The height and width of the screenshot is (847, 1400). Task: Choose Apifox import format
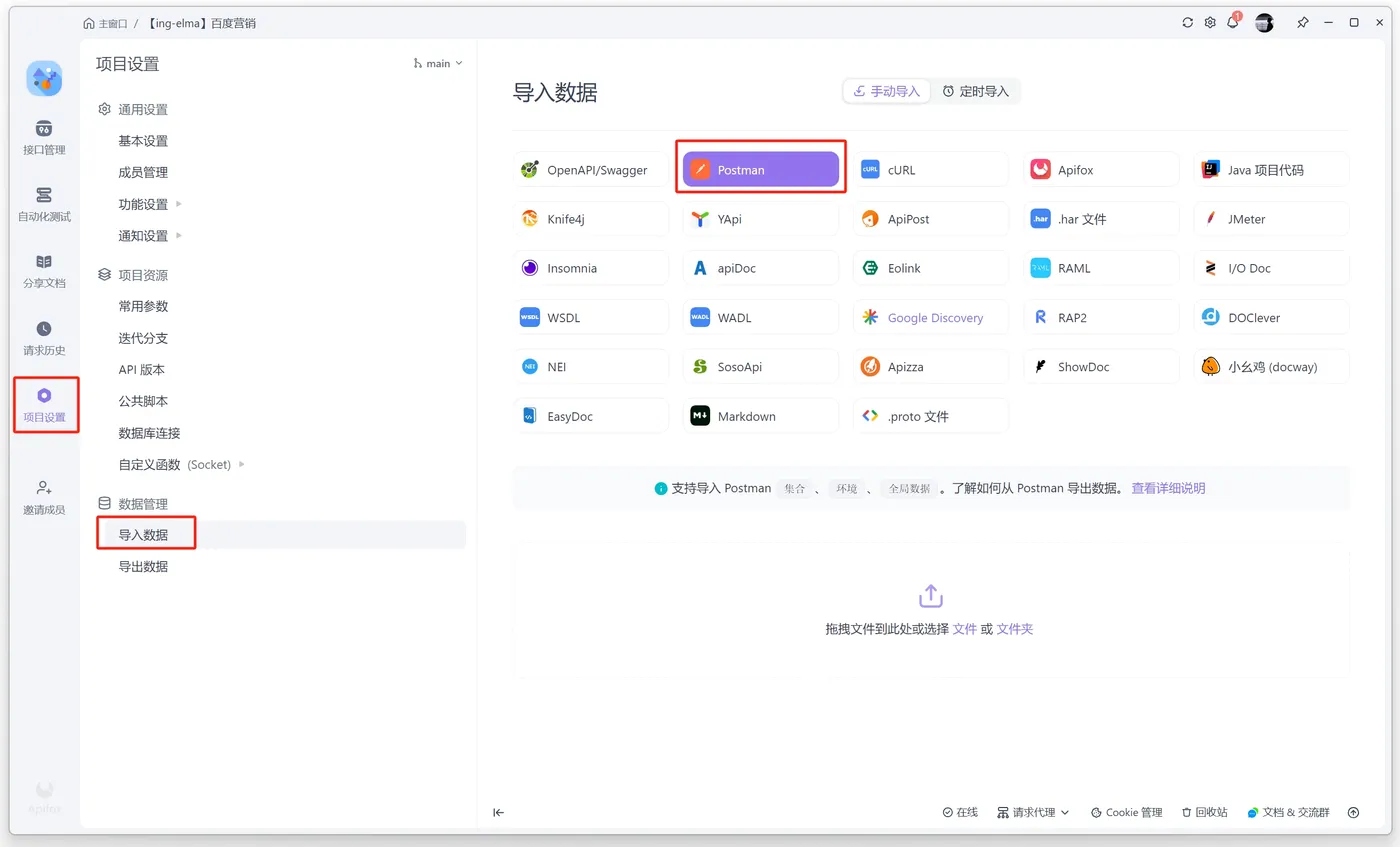pos(1101,170)
